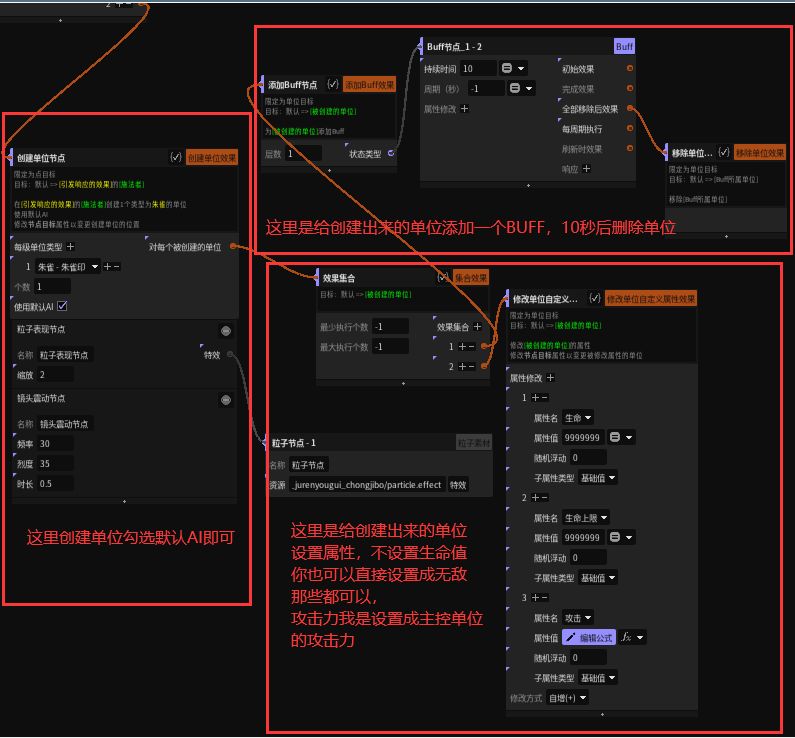Click the 频率 input field showing 30
Image resolution: width=795 pixels, height=738 pixels.
(55, 444)
